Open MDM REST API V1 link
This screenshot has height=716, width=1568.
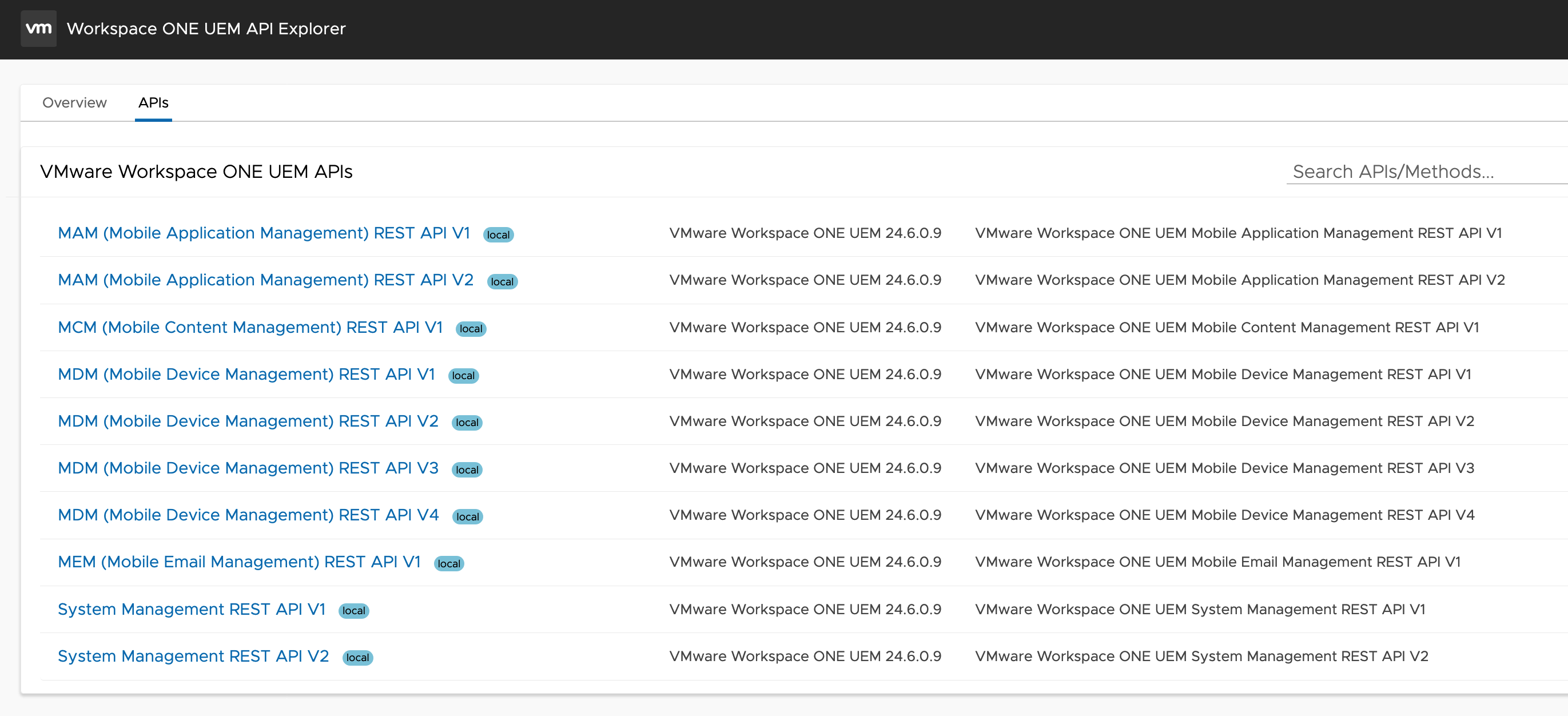click(x=246, y=375)
